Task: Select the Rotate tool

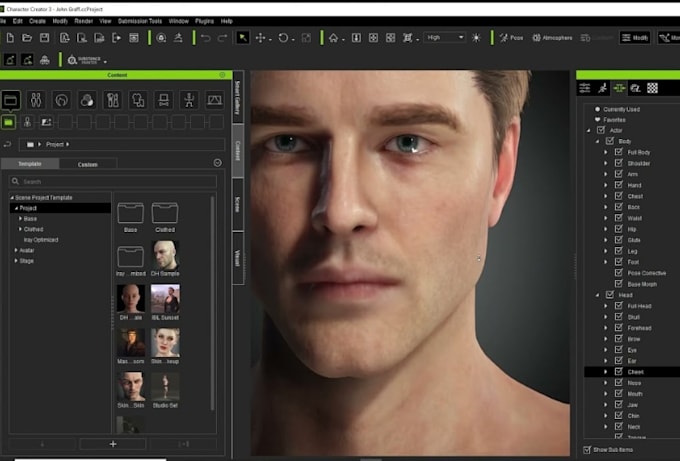Action: pyautogui.click(x=283, y=38)
